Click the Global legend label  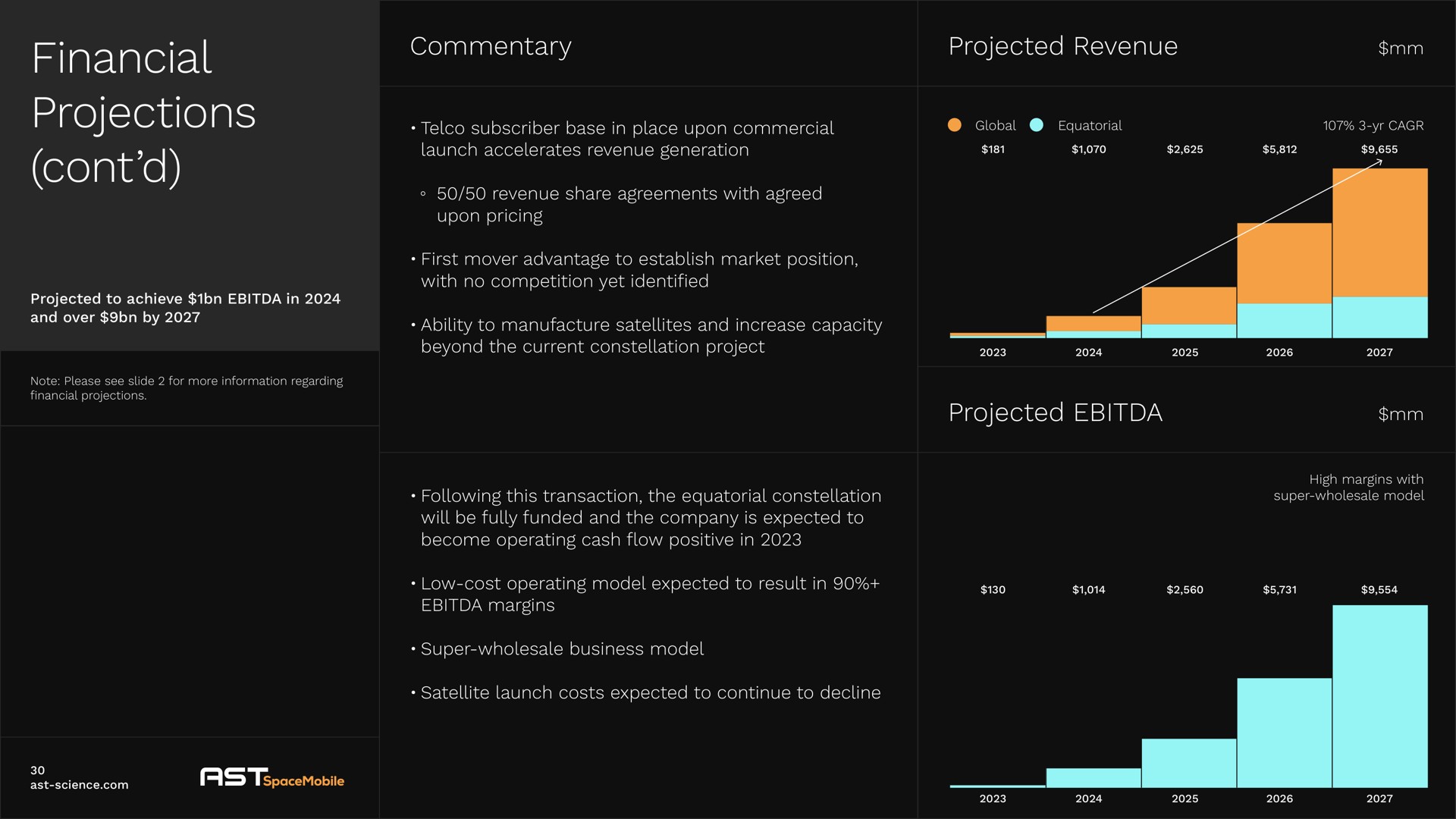tap(995, 125)
